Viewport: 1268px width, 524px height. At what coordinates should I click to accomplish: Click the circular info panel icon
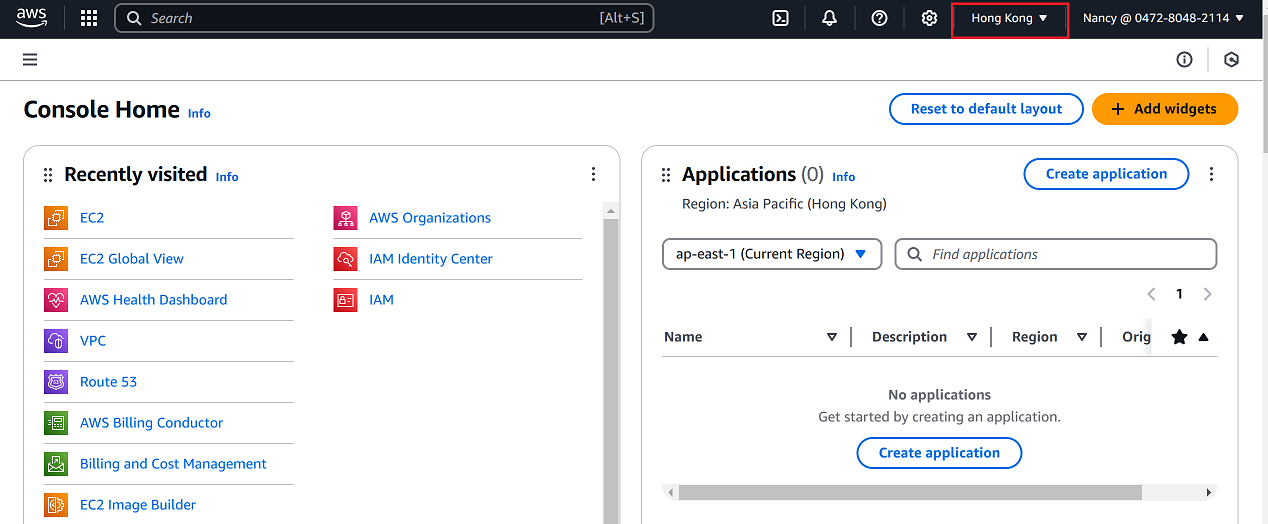point(1184,60)
